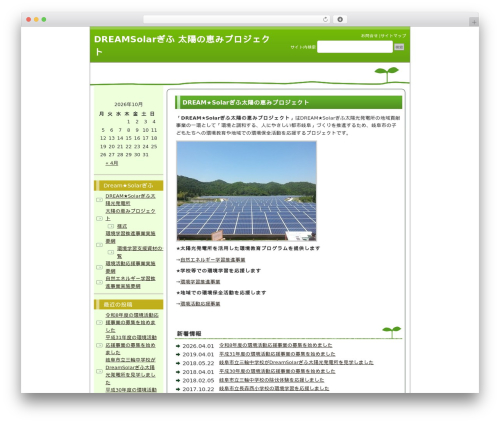
Task: Click the browser address bar
Action: pos(237,19)
